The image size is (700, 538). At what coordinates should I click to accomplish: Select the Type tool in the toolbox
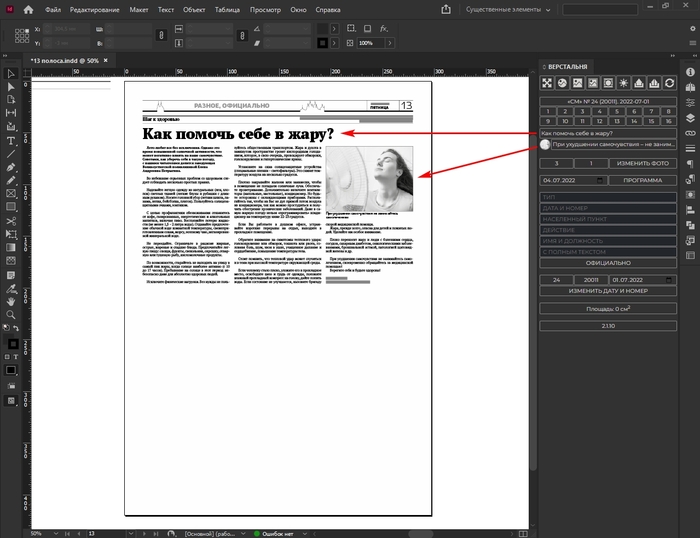click(x=10, y=141)
